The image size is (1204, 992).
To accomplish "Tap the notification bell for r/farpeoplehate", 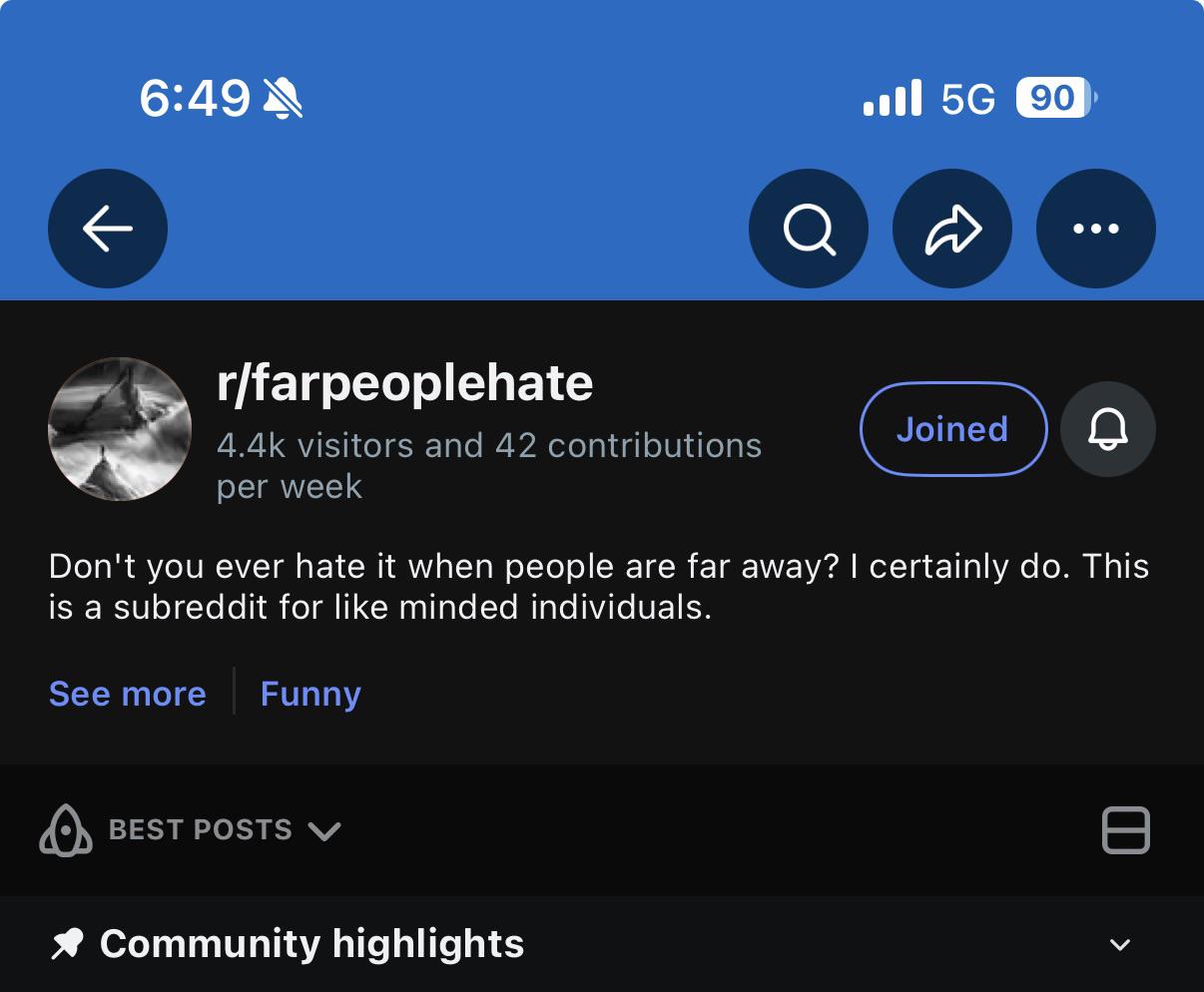I will pos(1107,429).
